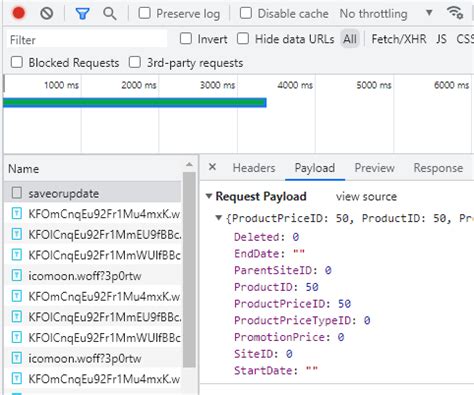The height and width of the screenshot is (395, 474).
Task: Open No throttling dropdown
Action: pos(386,14)
